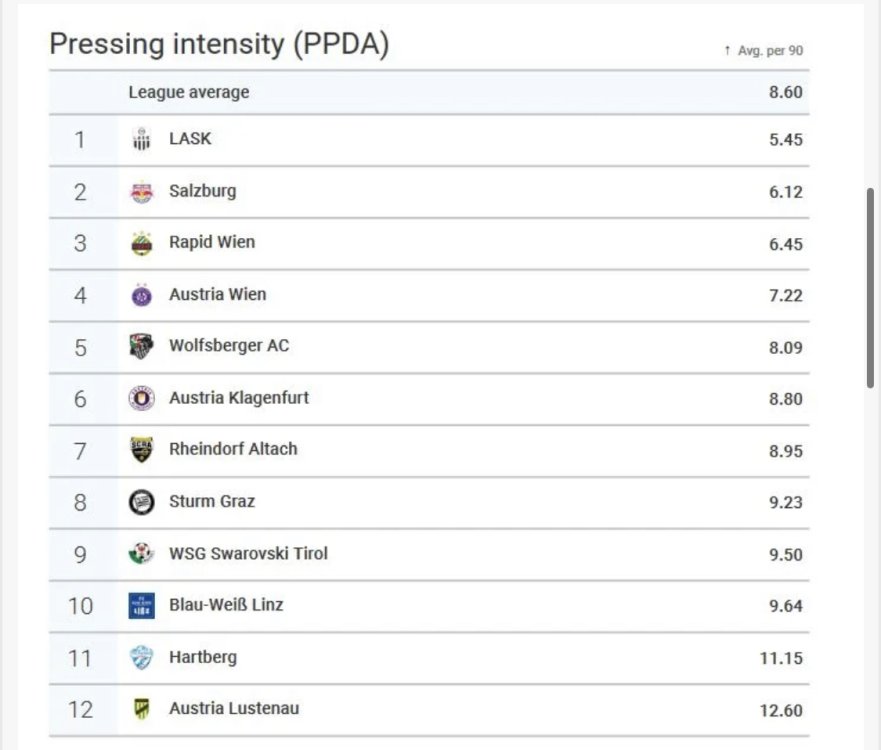Click the Austria Wien purple crest
Screen dimensions: 881x750
click(142, 295)
